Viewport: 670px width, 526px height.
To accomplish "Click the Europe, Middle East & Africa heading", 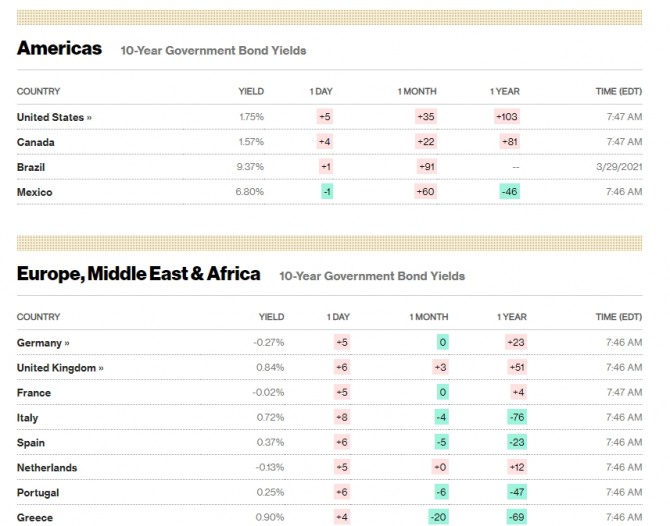I will click(x=139, y=273).
